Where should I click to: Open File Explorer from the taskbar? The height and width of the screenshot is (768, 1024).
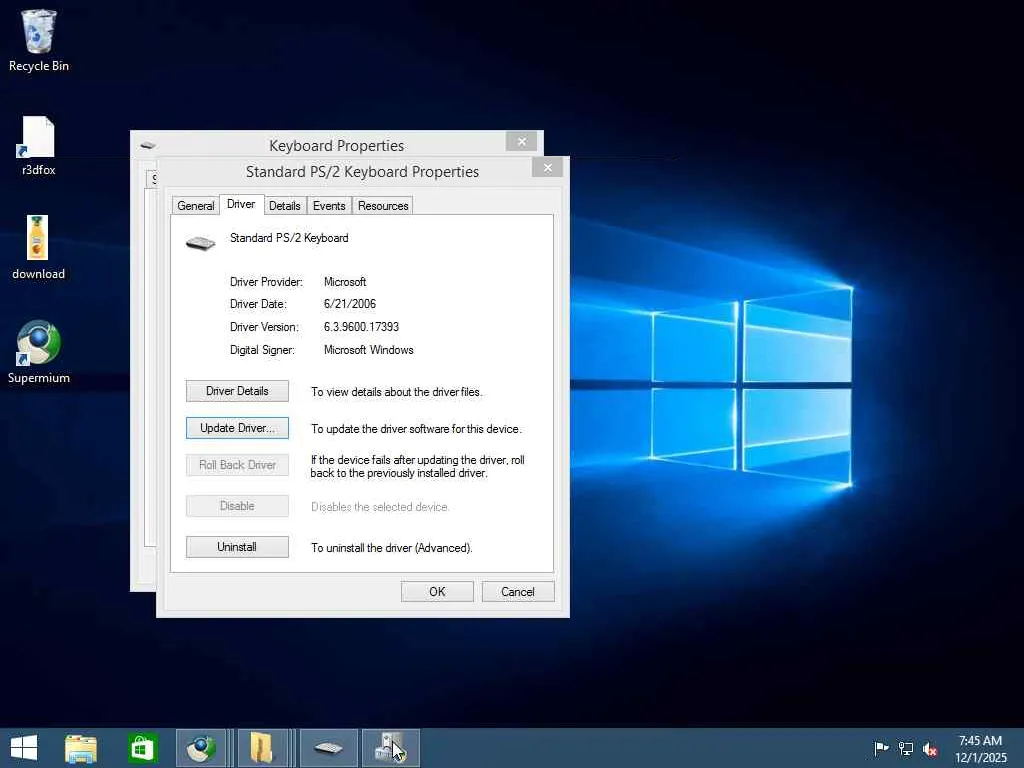(x=81, y=748)
